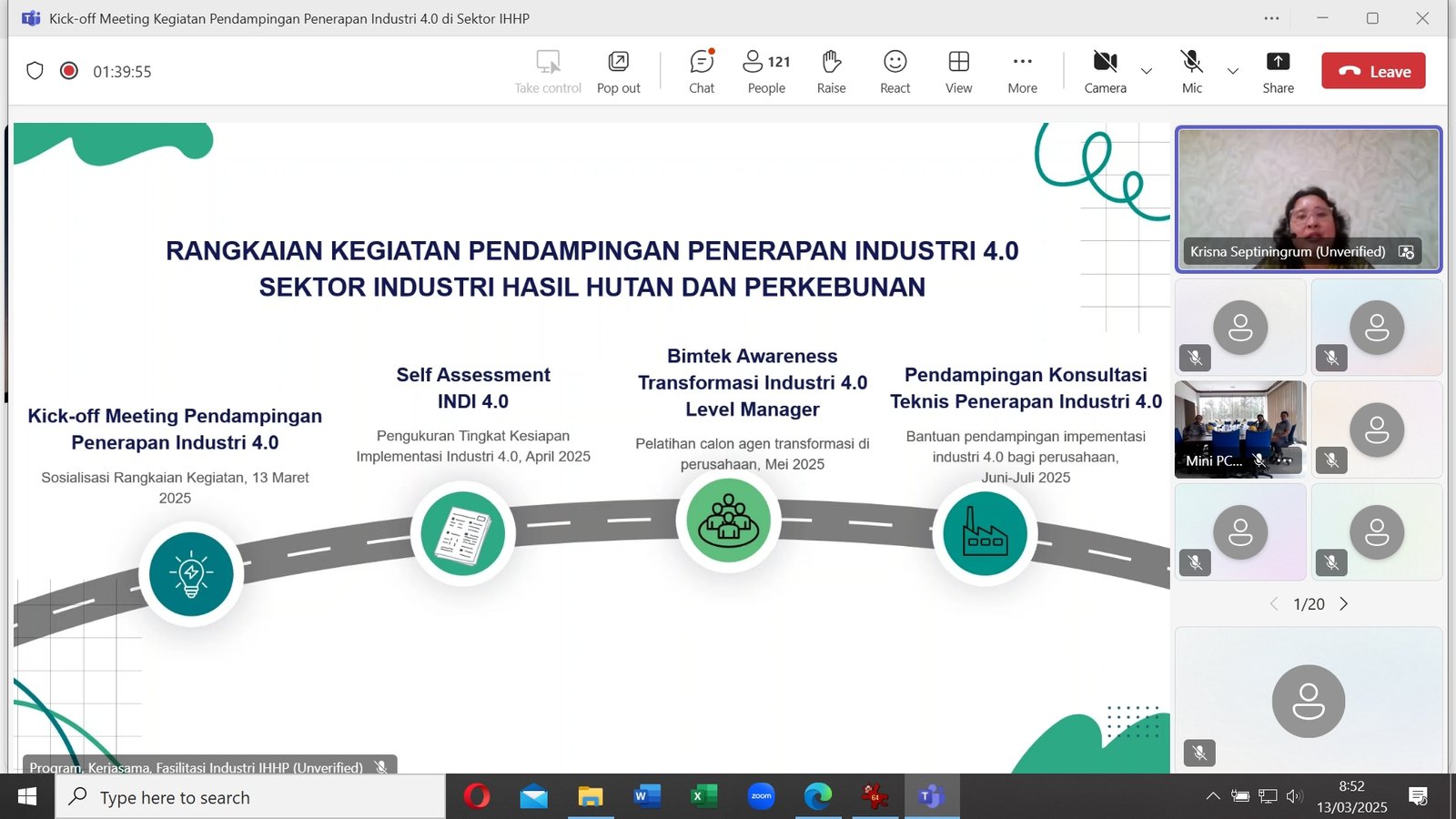Open the More actions menu in toolbar
Image resolution: width=1456 pixels, height=819 pixels.
tap(1022, 72)
